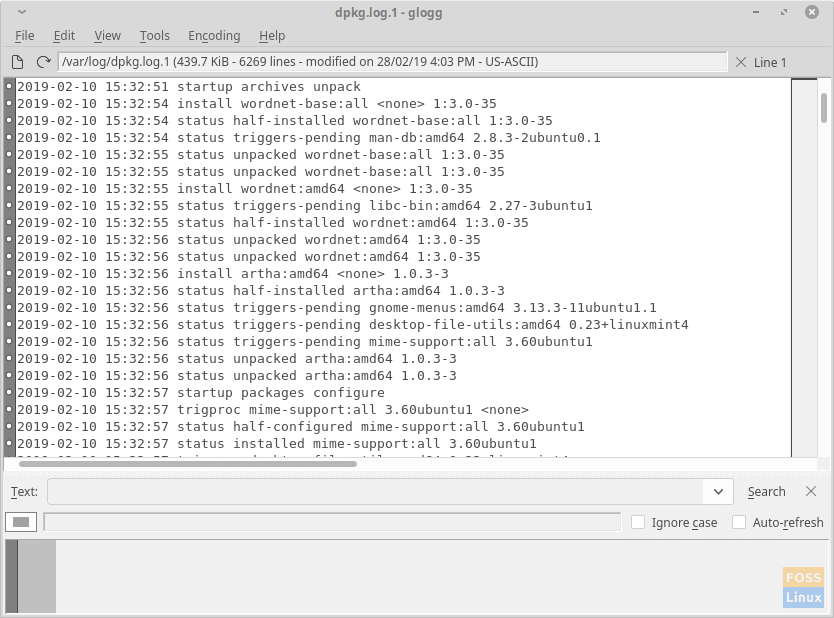Select line 'status triggers-pending desktop-file-utils:amd64'
The image size is (834, 618).
point(353,324)
